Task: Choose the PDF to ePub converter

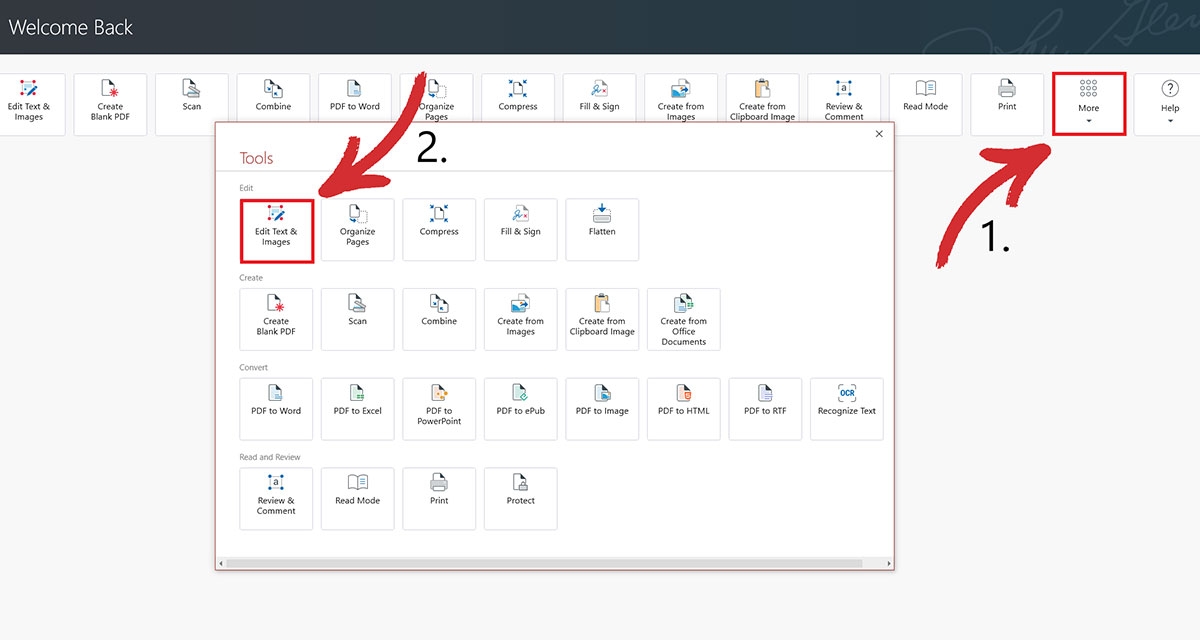Action: pos(521,409)
